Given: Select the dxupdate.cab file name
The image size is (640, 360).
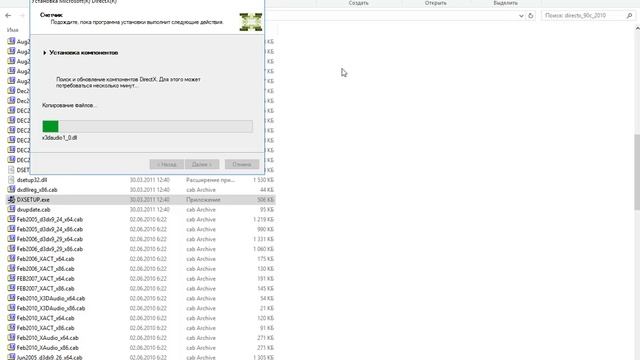Looking at the screenshot, I should pos(33,209).
